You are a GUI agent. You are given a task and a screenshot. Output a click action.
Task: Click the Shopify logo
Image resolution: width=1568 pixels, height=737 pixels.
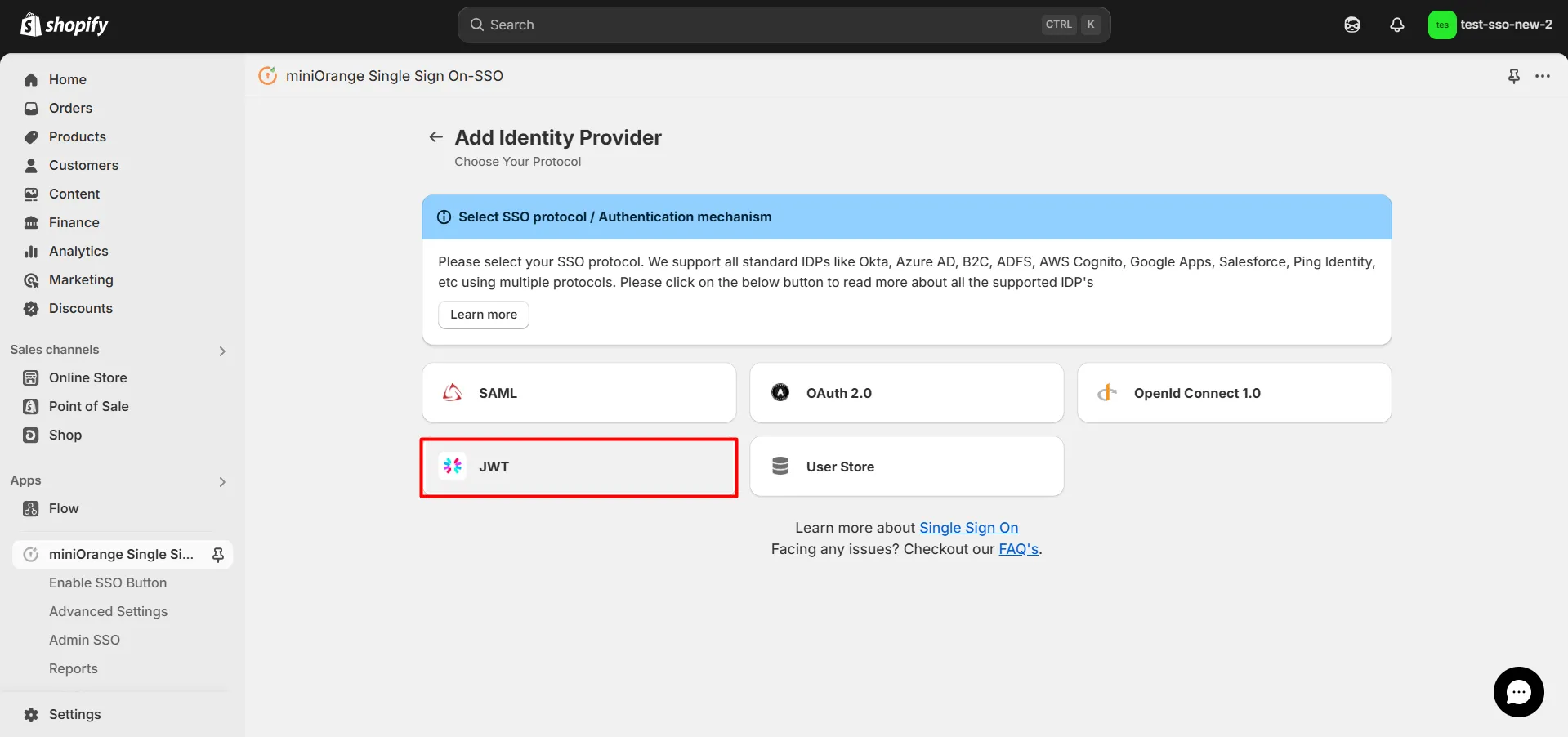[x=64, y=25]
